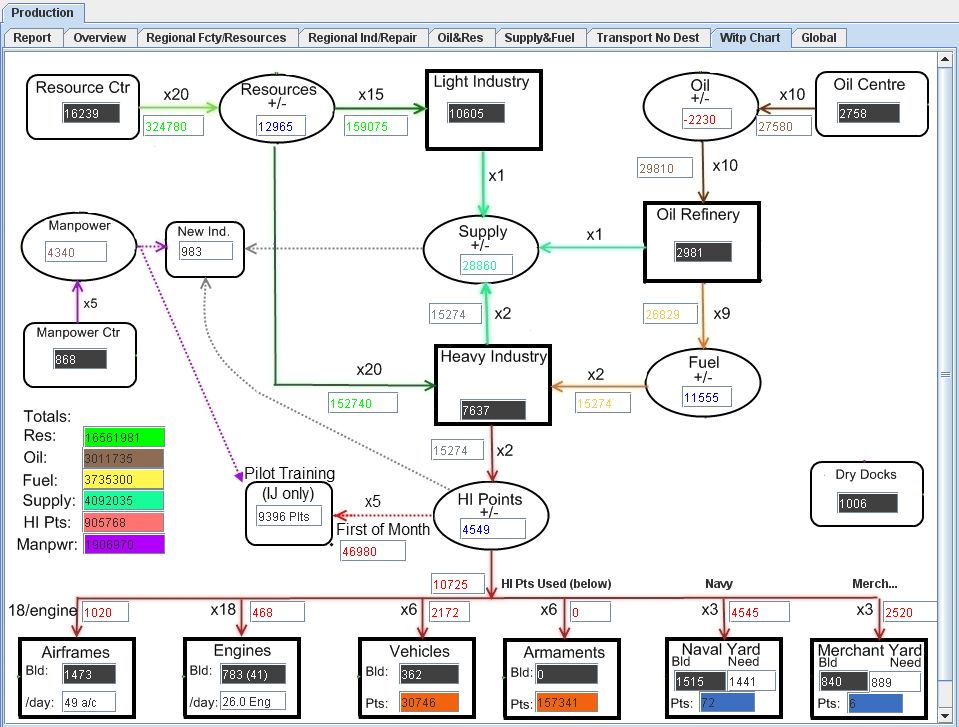Switch to the Overview tab
The width and height of the screenshot is (959, 727).
click(100, 38)
